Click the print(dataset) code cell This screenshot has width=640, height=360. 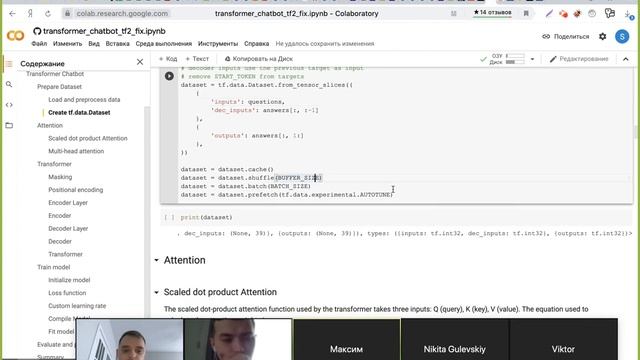[396, 218]
